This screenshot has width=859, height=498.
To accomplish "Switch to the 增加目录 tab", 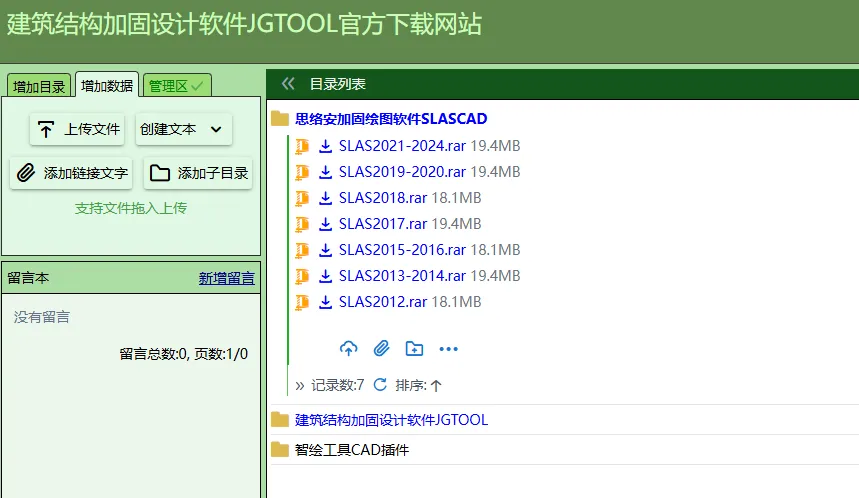I will point(39,86).
